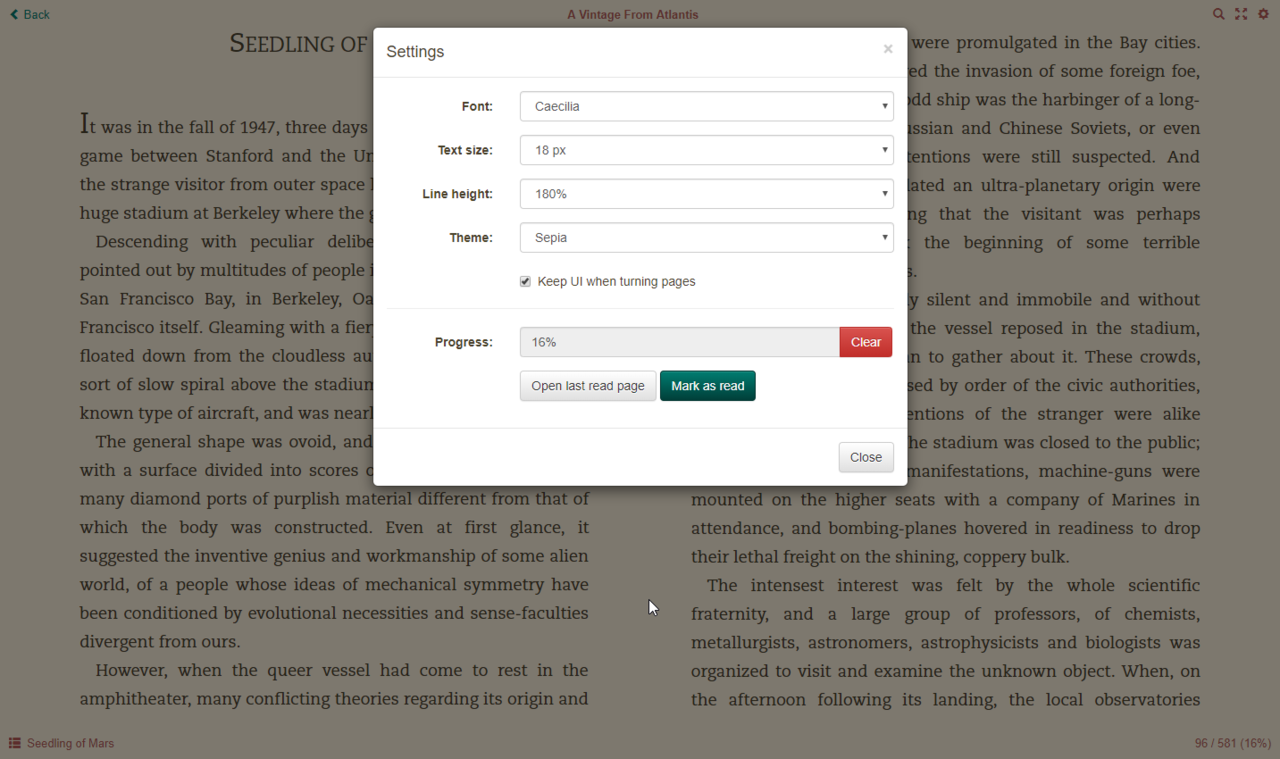This screenshot has width=1280, height=759.
Task: Open table of contents list icon
Action: click(x=15, y=743)
